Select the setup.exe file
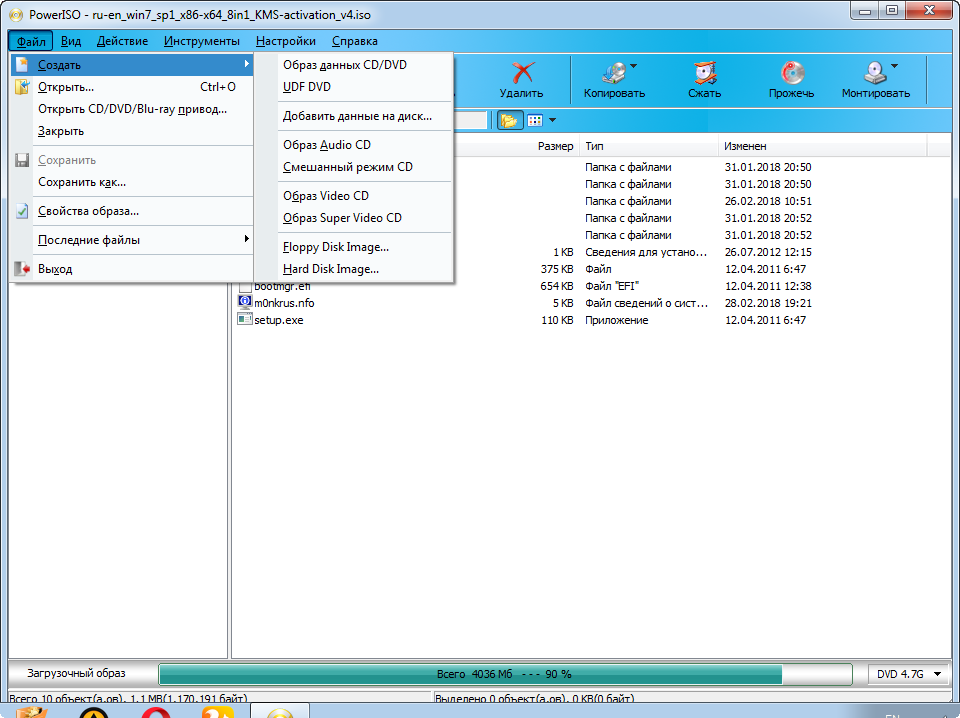The image size is (960, 718). coord(279,320)
